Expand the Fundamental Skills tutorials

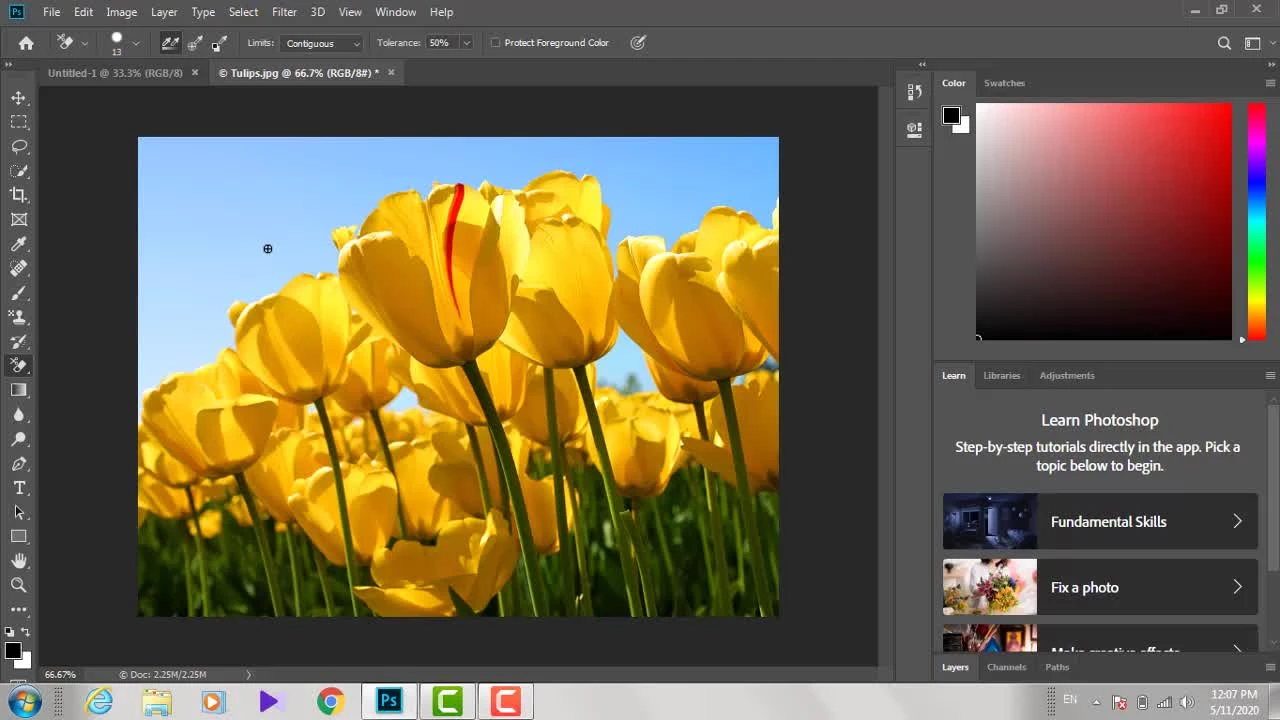[1100, 521]
